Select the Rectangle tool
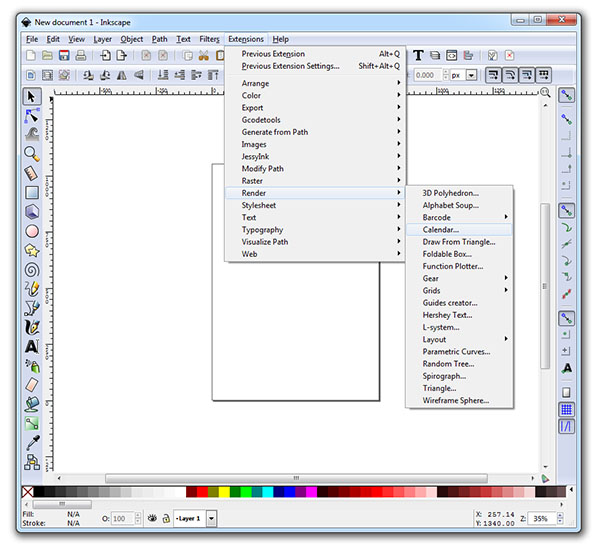Viewport: 600px width, 552px height. click(x=32, y=192)
